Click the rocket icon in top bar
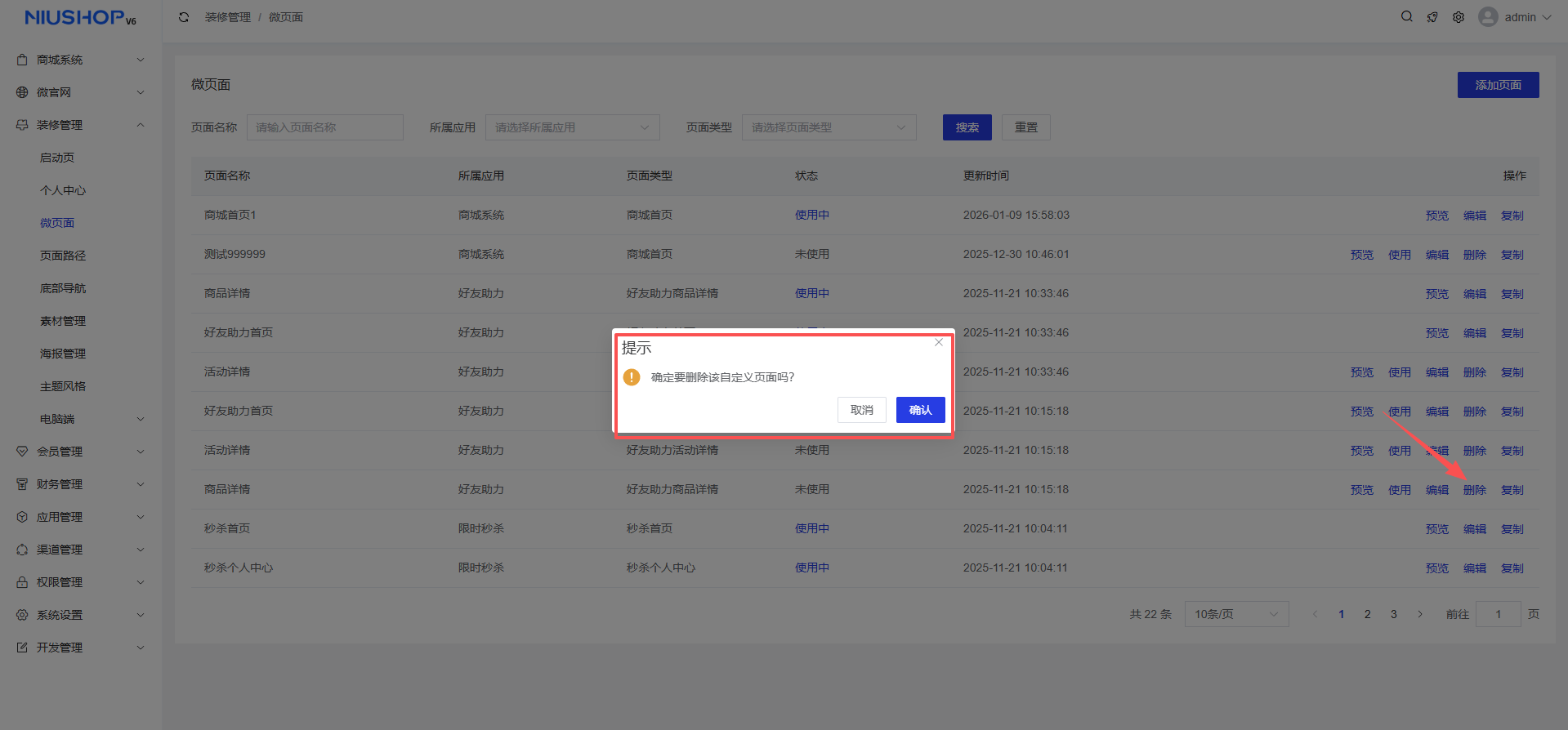Screen dimensions: 1568x730 [x=1432, y=17]
